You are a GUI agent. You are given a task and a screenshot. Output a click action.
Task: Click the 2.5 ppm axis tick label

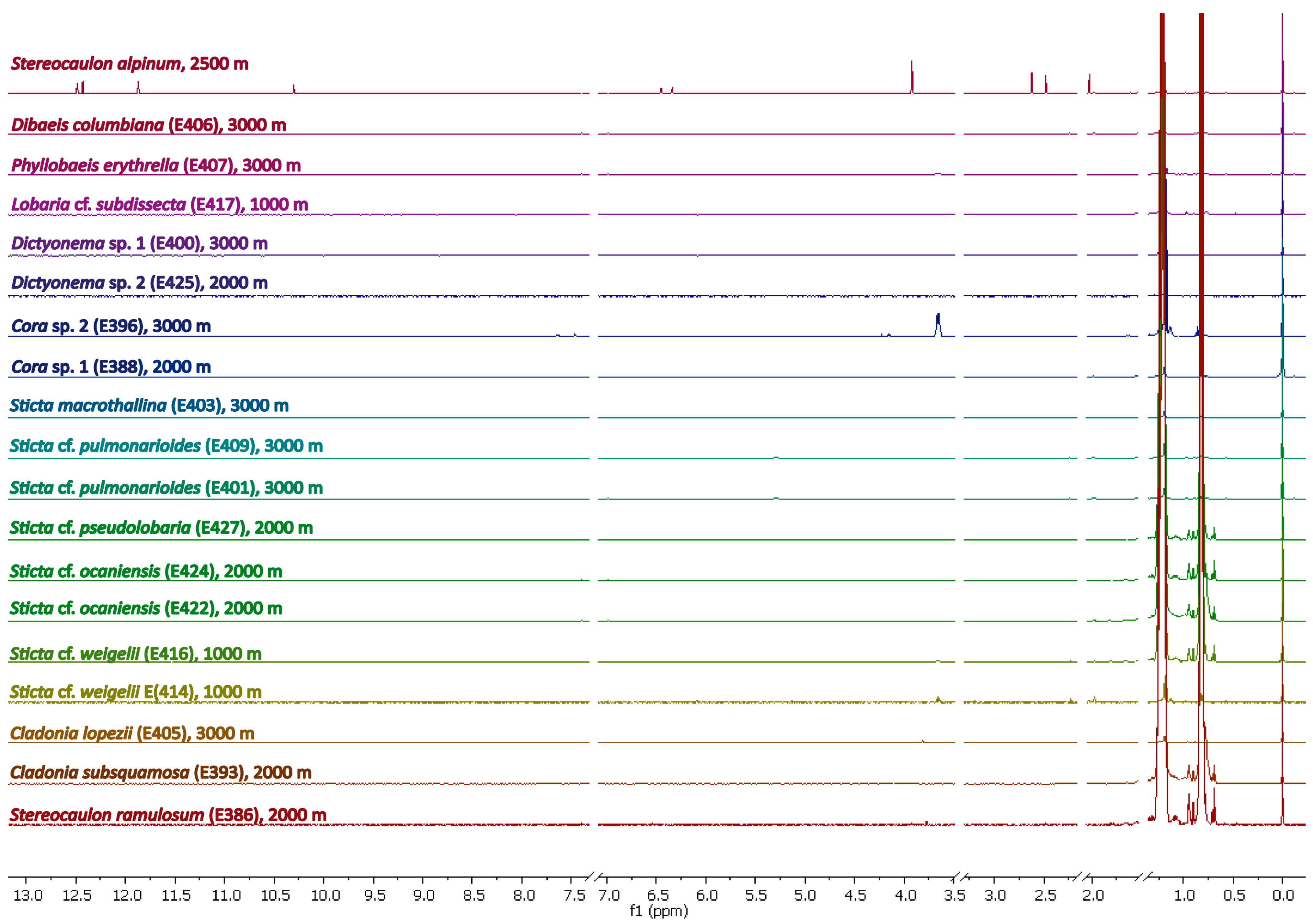tap(1045, 895)
